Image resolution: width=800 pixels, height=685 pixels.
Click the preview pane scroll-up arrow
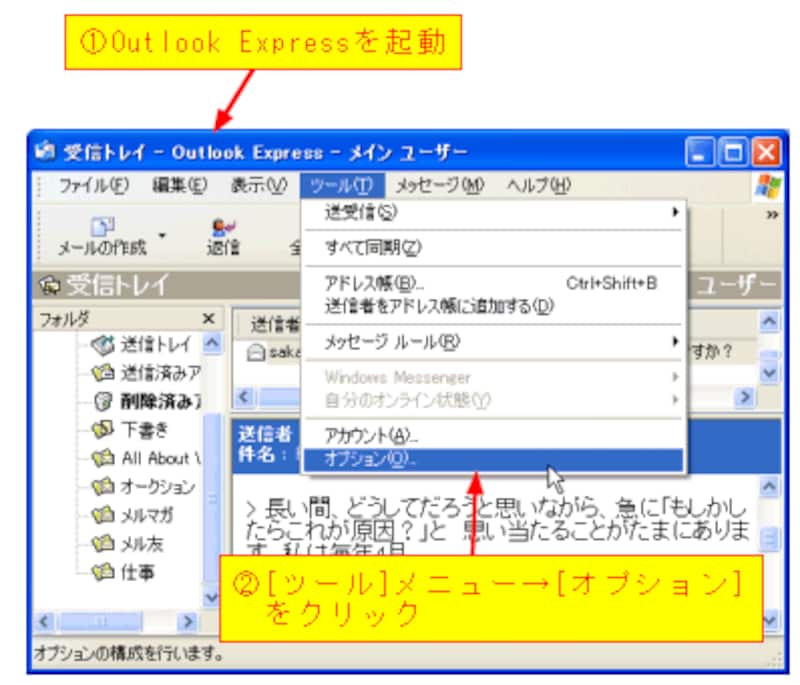tap(769, 487)
